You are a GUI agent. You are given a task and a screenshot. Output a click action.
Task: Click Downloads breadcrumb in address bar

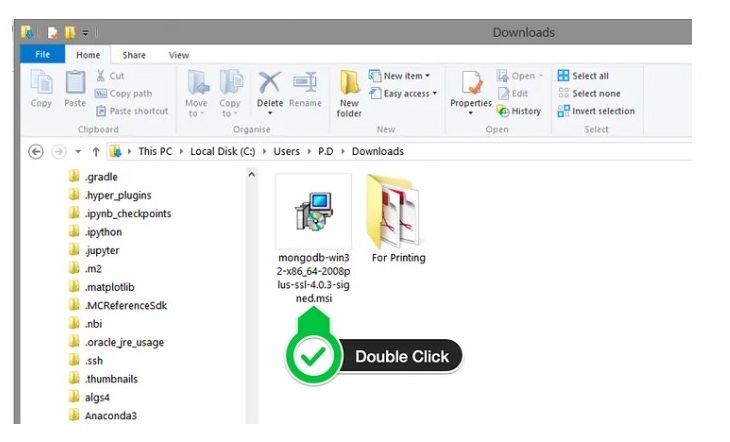click(378, 151)
